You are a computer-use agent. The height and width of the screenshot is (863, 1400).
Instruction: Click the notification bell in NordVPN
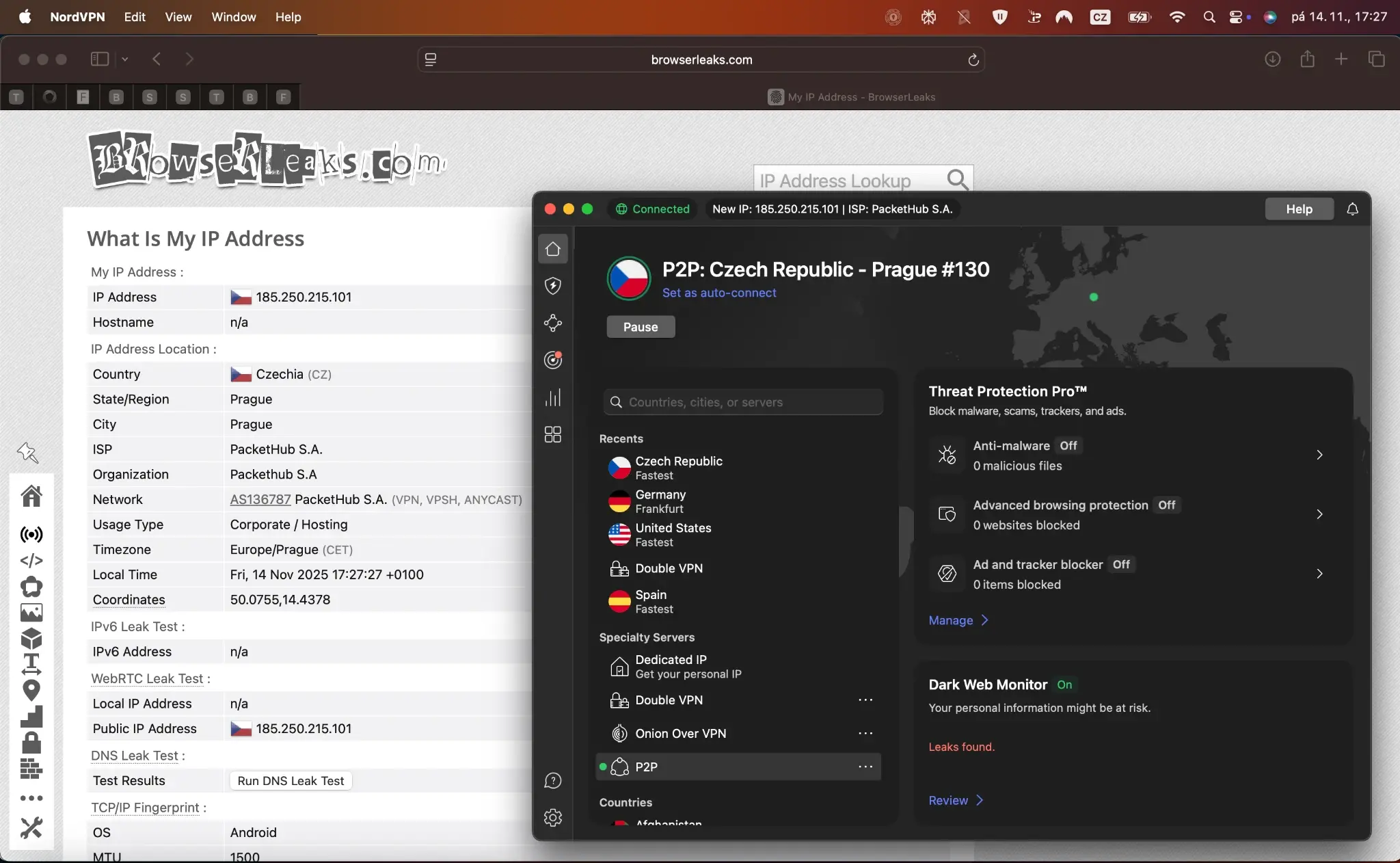coord(1352,209)
